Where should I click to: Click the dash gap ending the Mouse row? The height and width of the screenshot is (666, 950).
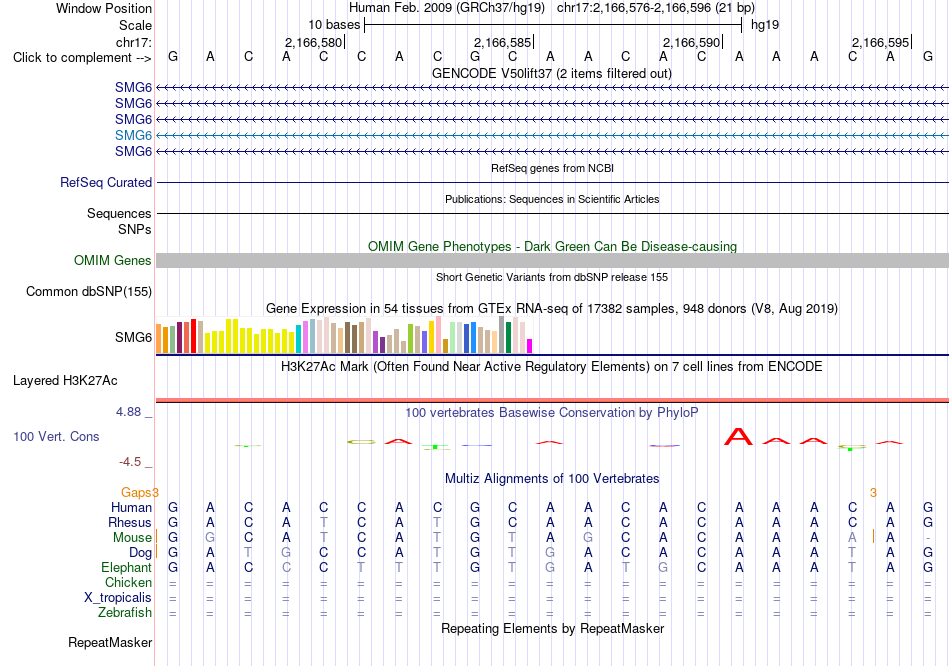928,538
